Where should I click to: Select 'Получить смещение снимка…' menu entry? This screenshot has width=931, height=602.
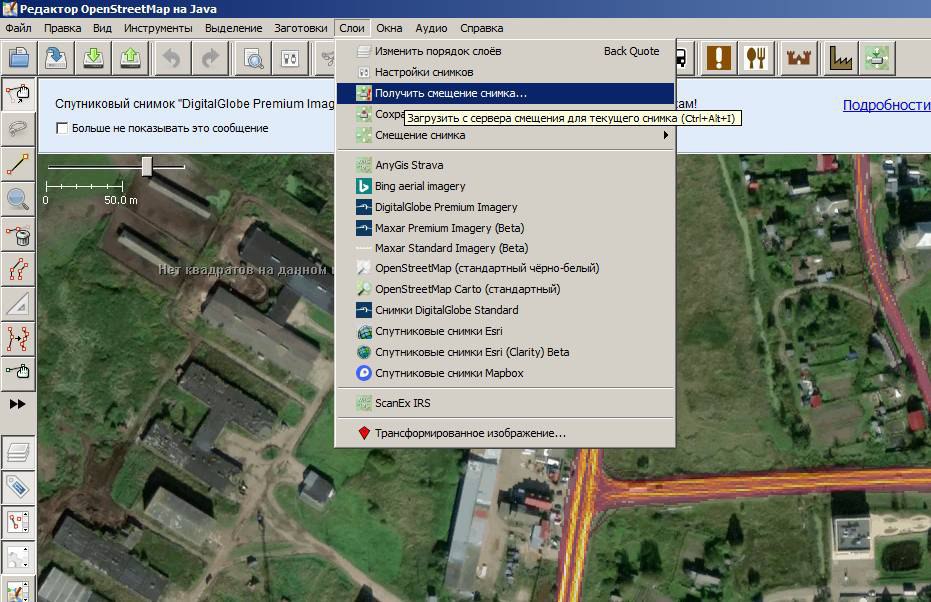pyautogui.click(x=506, y=93)
